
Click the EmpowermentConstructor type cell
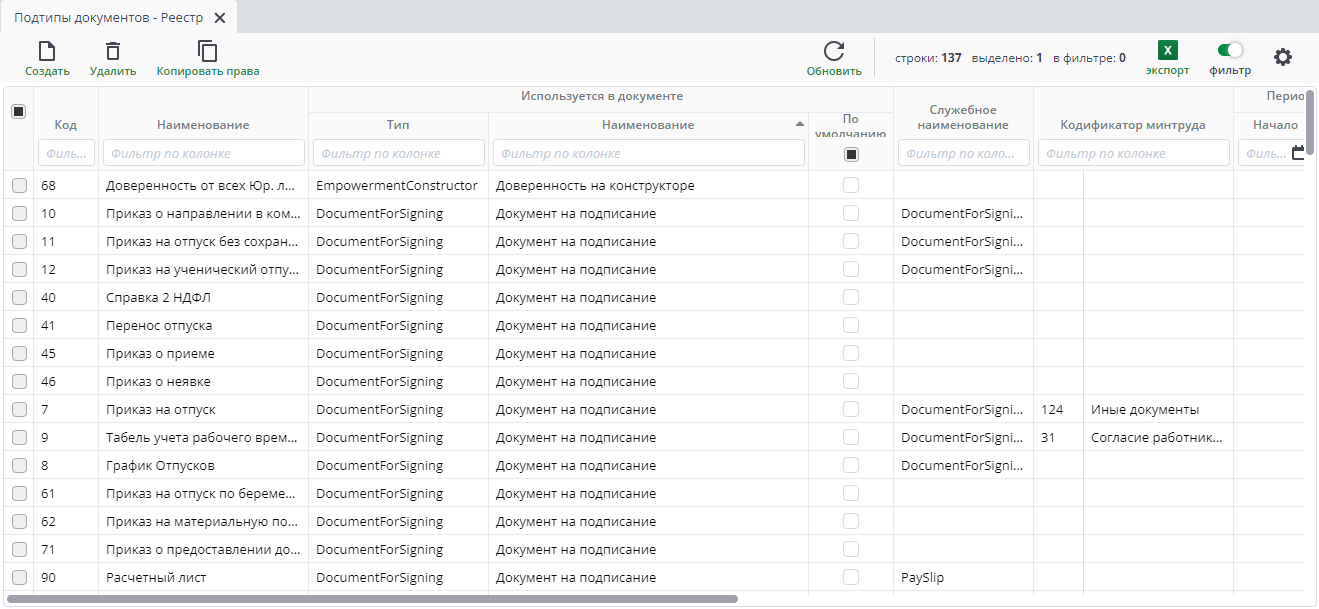pyautogui.click(x=398, y=185)
